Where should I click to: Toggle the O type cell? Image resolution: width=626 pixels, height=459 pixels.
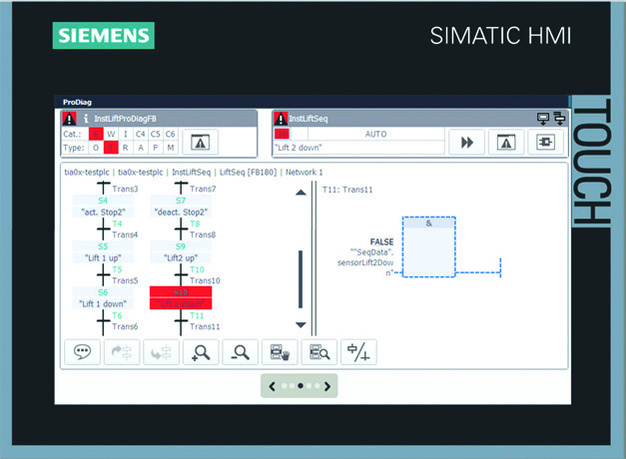pyautogui.click(x=96, y=148)
